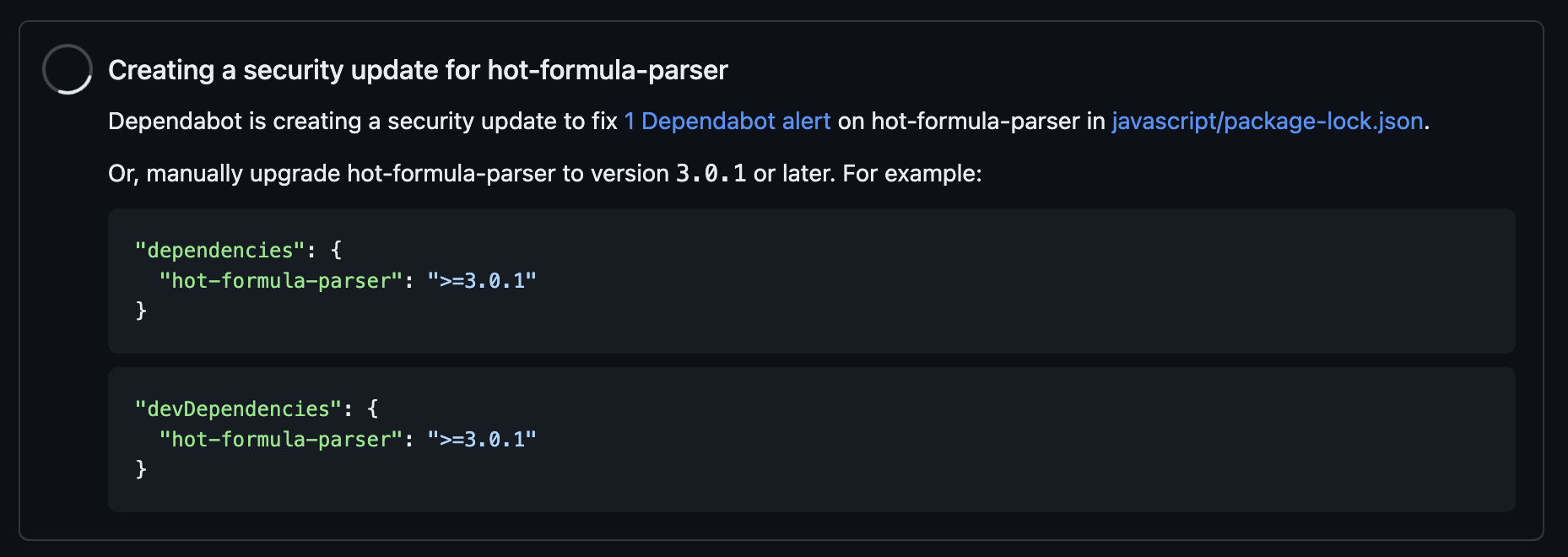Click "hot-formula-parser" key under devDependencies
The image size is (1568, 557).
pyautogui.click(x=280, y=440)
